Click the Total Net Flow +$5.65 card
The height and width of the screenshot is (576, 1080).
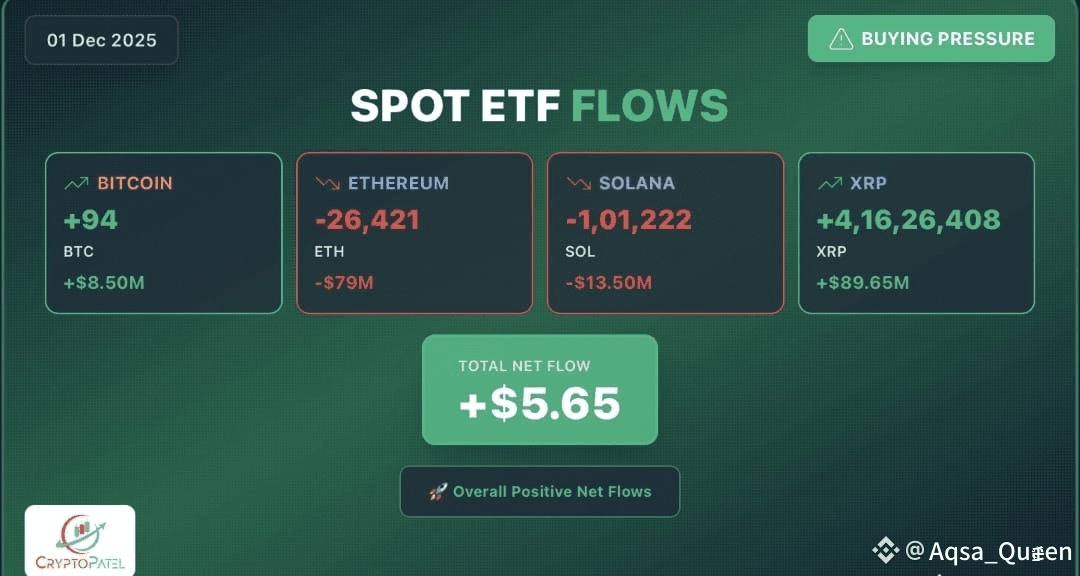(539, 390)
